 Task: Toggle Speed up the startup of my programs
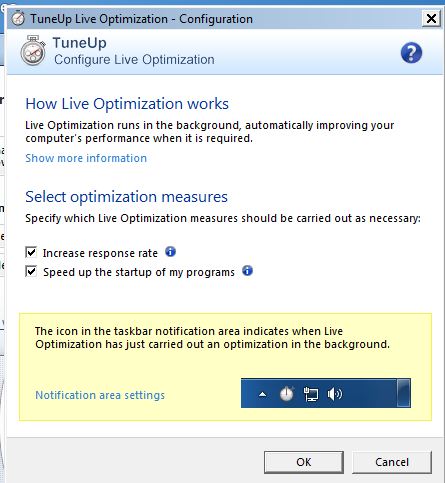click(31, 271)
